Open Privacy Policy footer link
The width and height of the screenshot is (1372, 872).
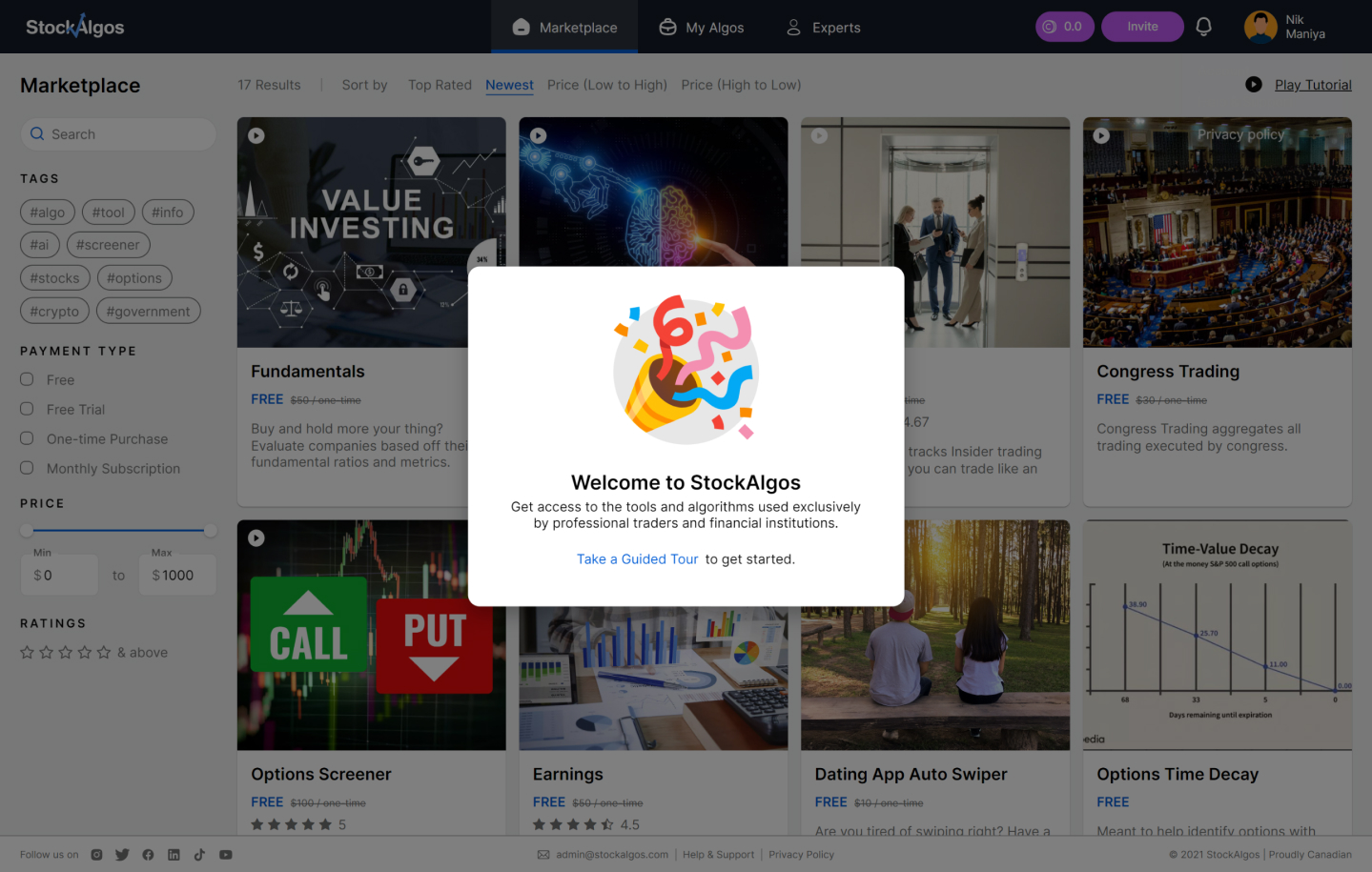pyautogui.click(x=801, y=855)
